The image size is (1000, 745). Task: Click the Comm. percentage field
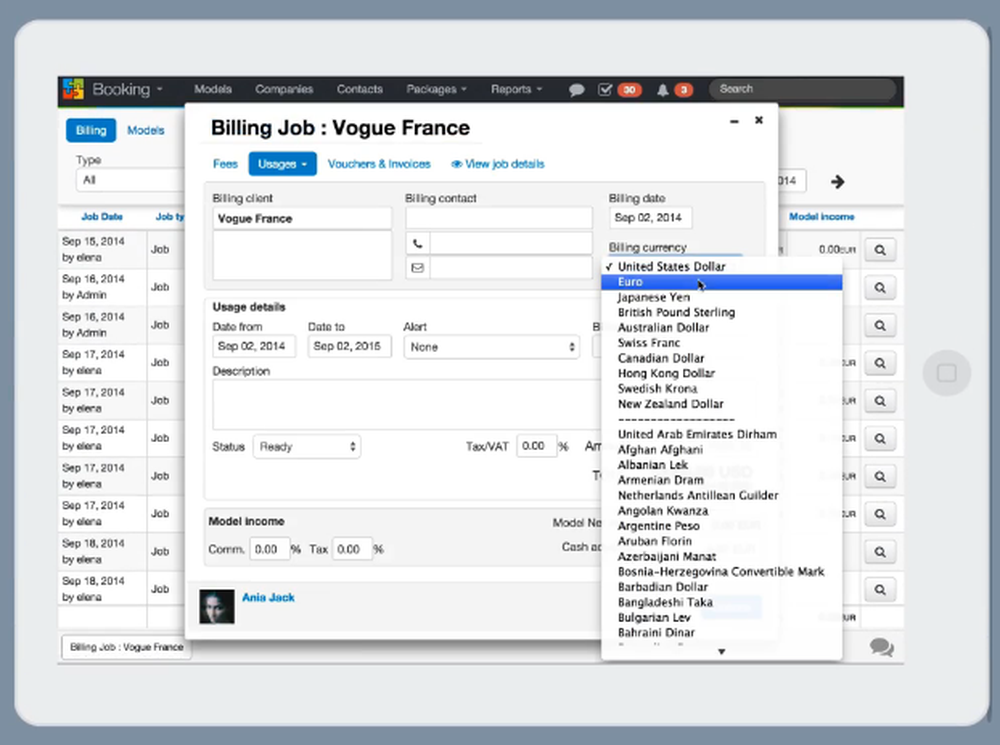[270, 549]
